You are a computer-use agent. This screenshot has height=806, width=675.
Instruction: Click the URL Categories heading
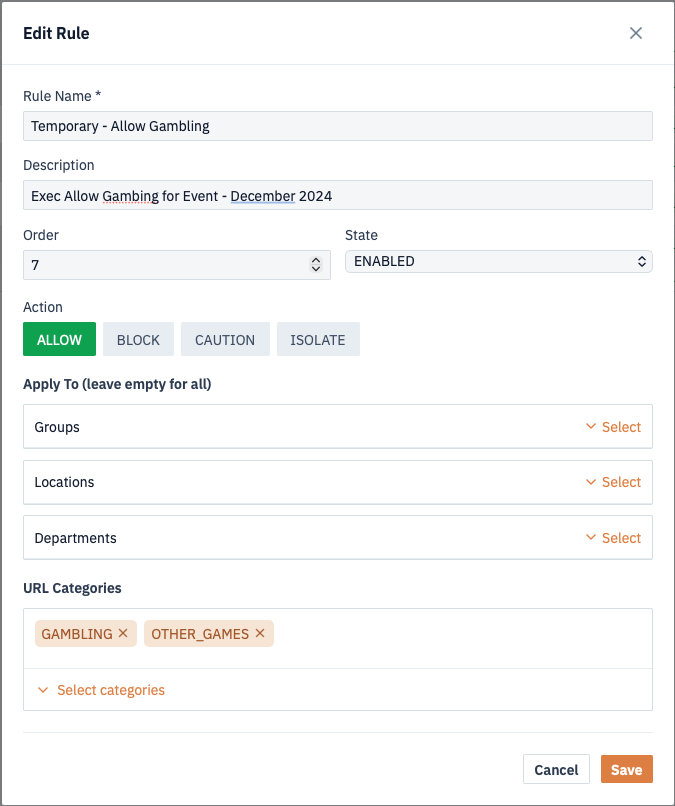pyautogui.click(x=72, y=588)
